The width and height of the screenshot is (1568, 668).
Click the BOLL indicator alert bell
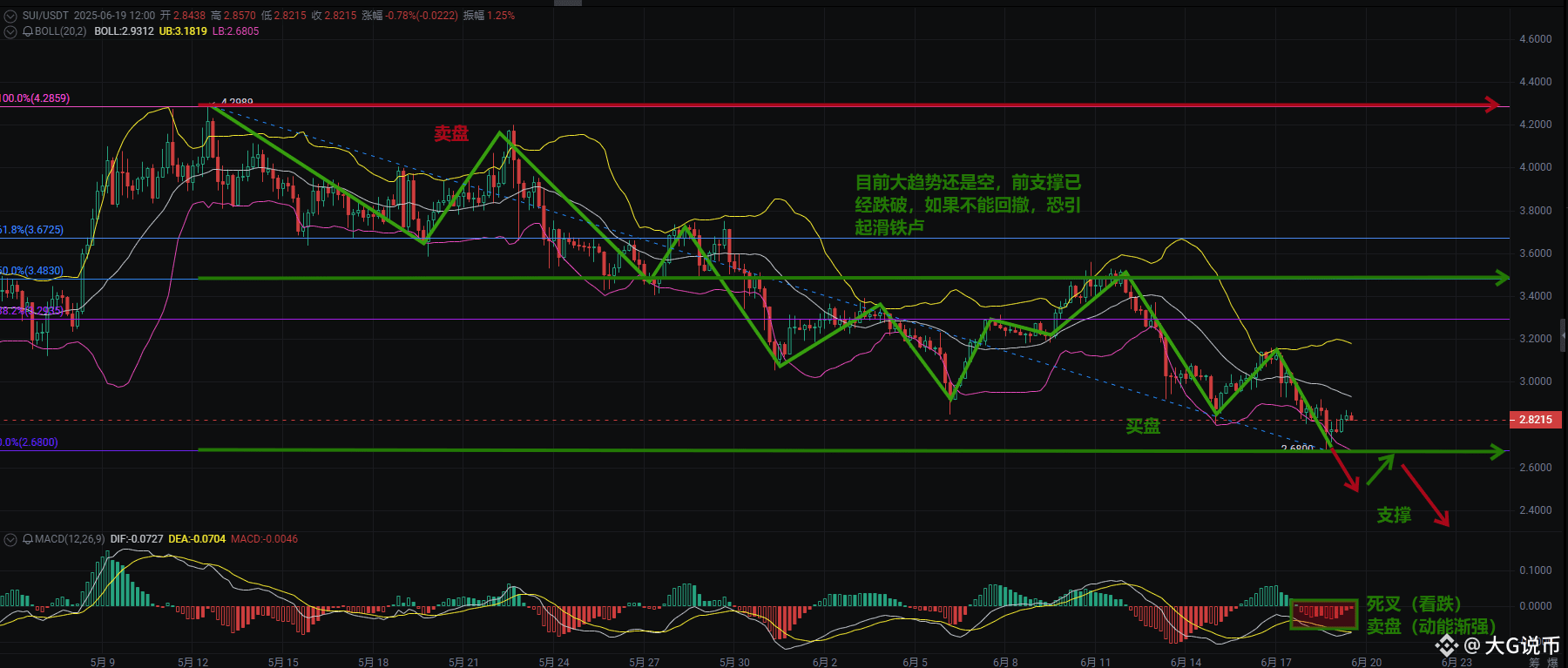pos(28,31)
